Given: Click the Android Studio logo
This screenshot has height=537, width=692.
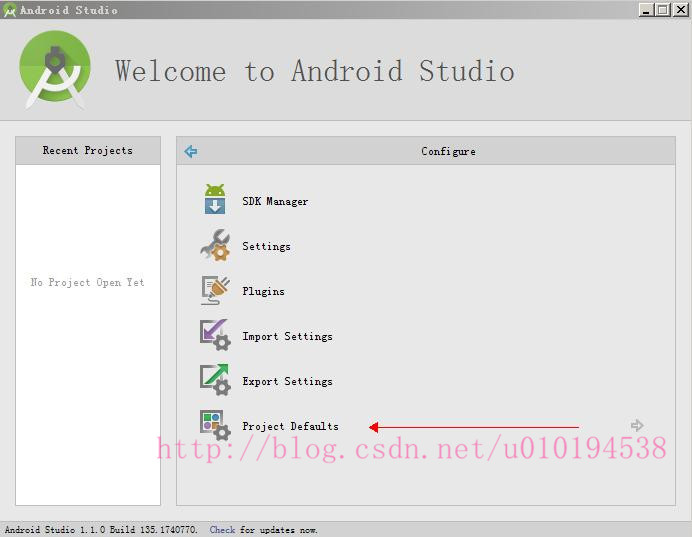Looking at the screenshot, I should pos(55,70).
